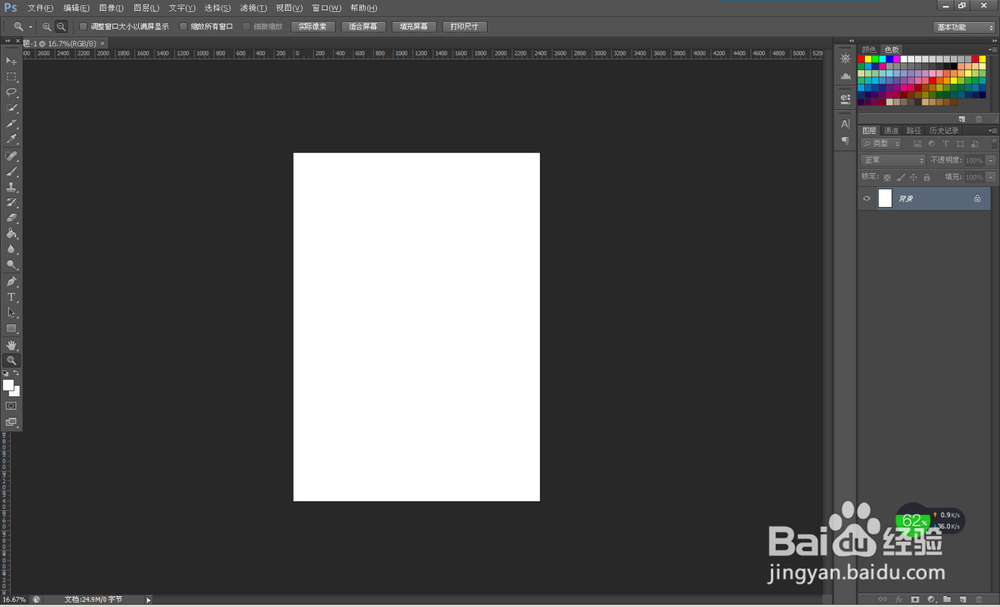
Task: Select the Move tool
Action: tap(12, 61)
